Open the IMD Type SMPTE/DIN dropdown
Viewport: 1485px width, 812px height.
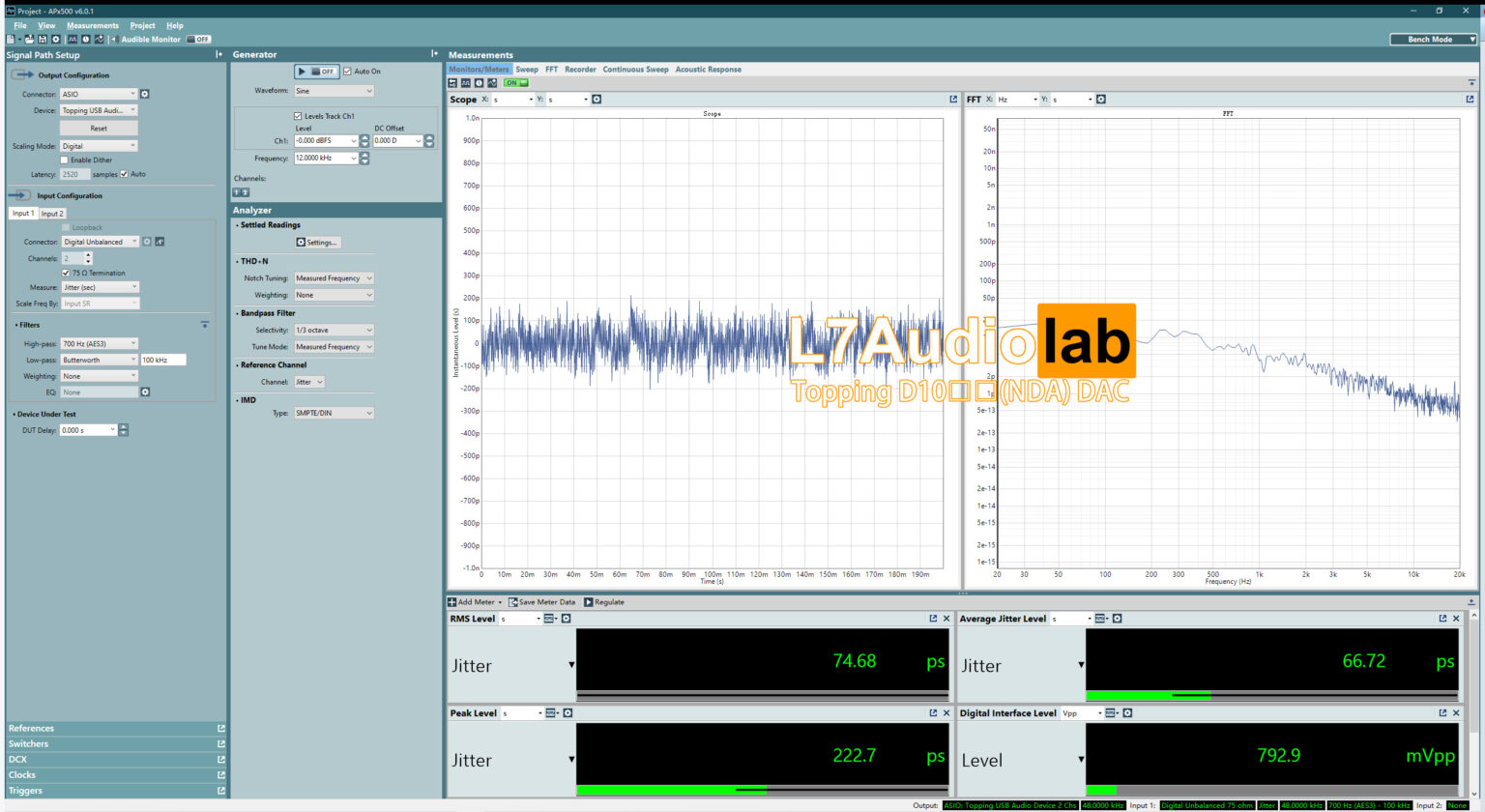tap(334, 413)
